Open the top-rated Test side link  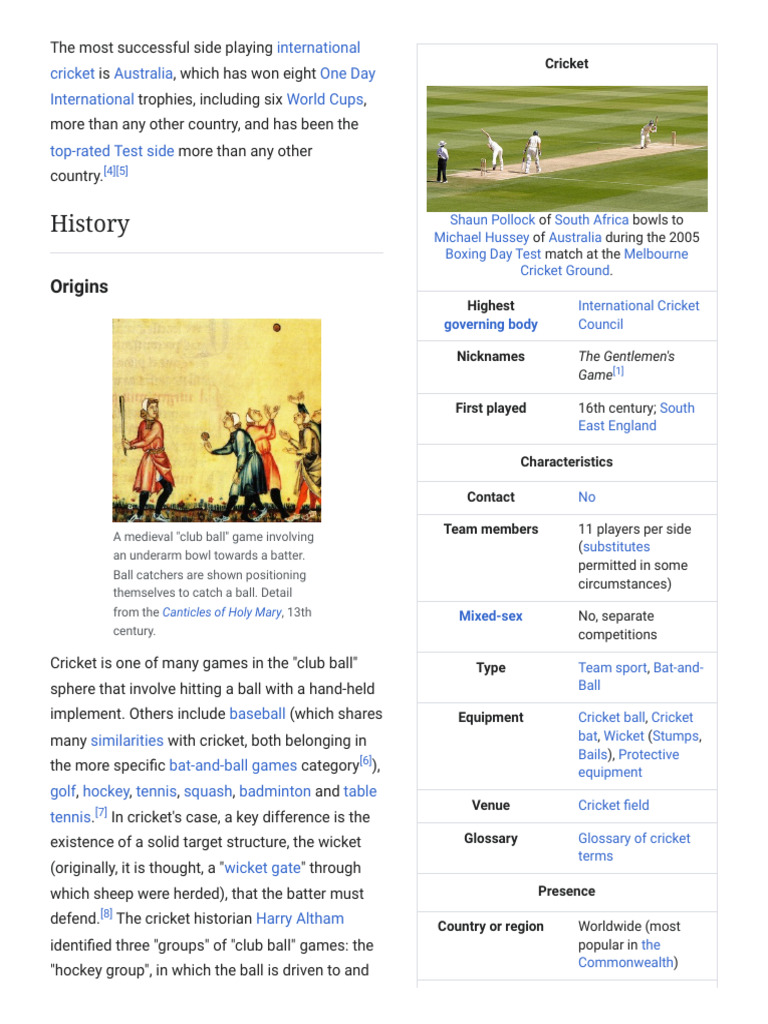click(112, 151)
